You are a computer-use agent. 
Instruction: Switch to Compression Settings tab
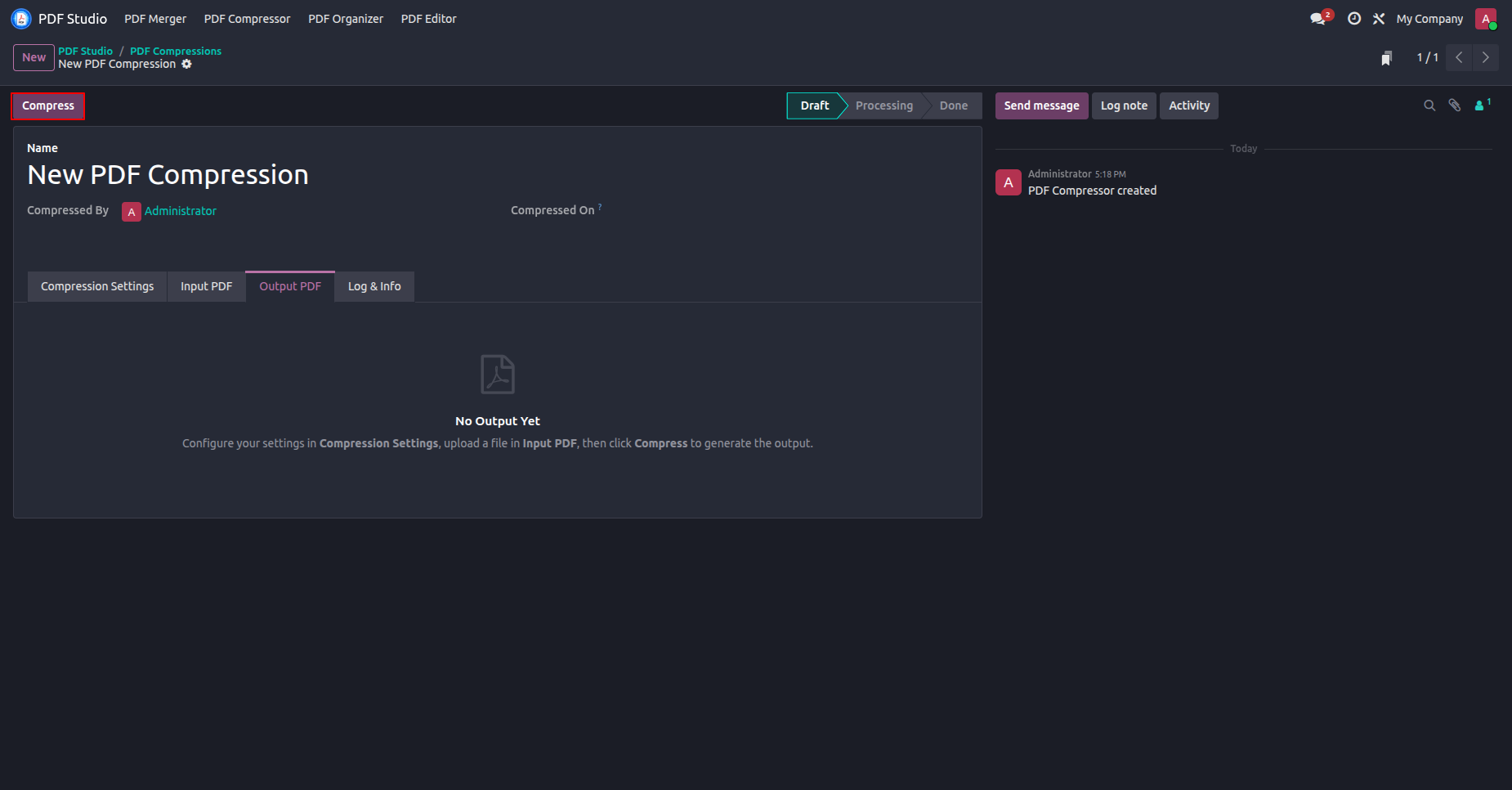coord(97,287)
